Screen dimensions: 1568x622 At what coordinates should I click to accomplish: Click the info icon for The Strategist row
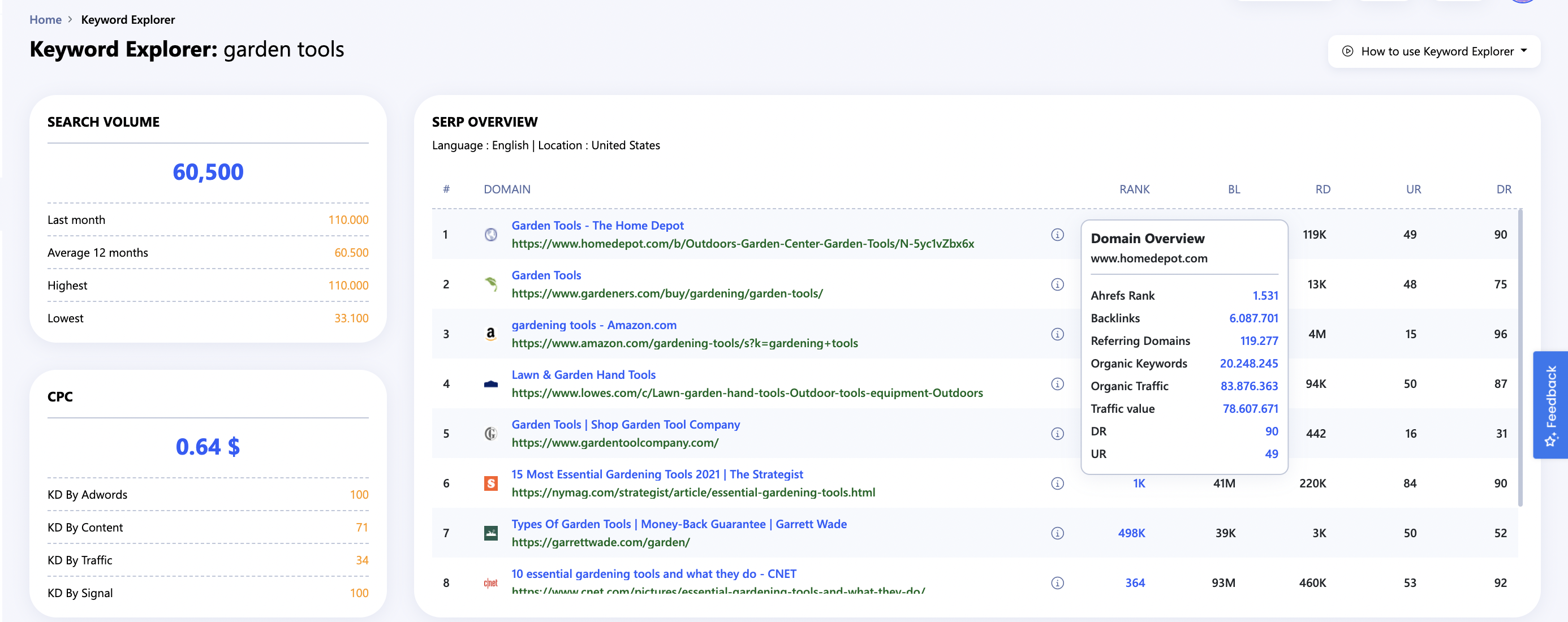(x=1057, y=483)
